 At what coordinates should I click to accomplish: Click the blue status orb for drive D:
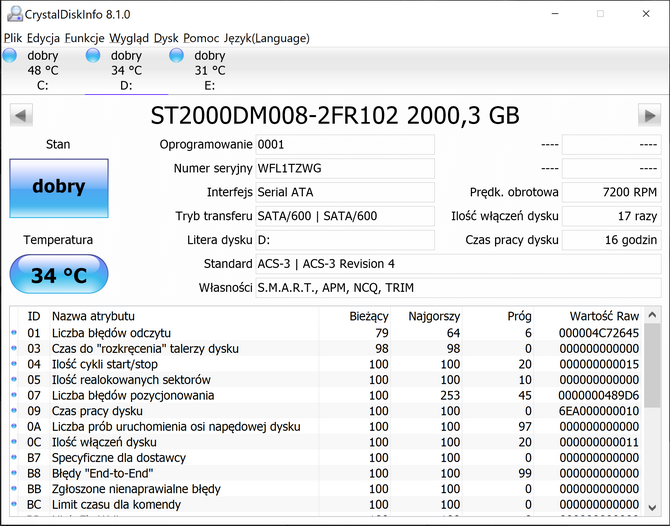tap(93, 56)
